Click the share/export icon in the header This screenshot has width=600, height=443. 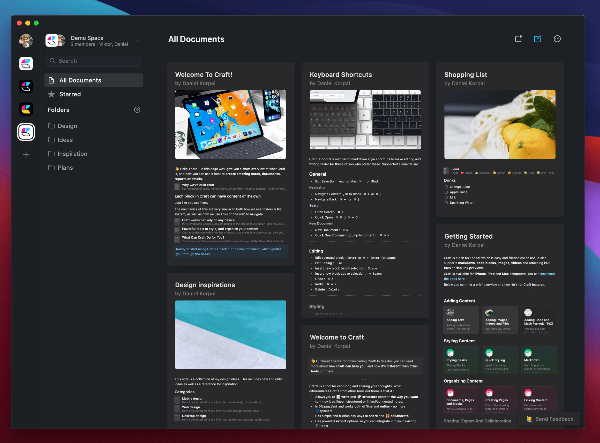[x=518, y=39]
